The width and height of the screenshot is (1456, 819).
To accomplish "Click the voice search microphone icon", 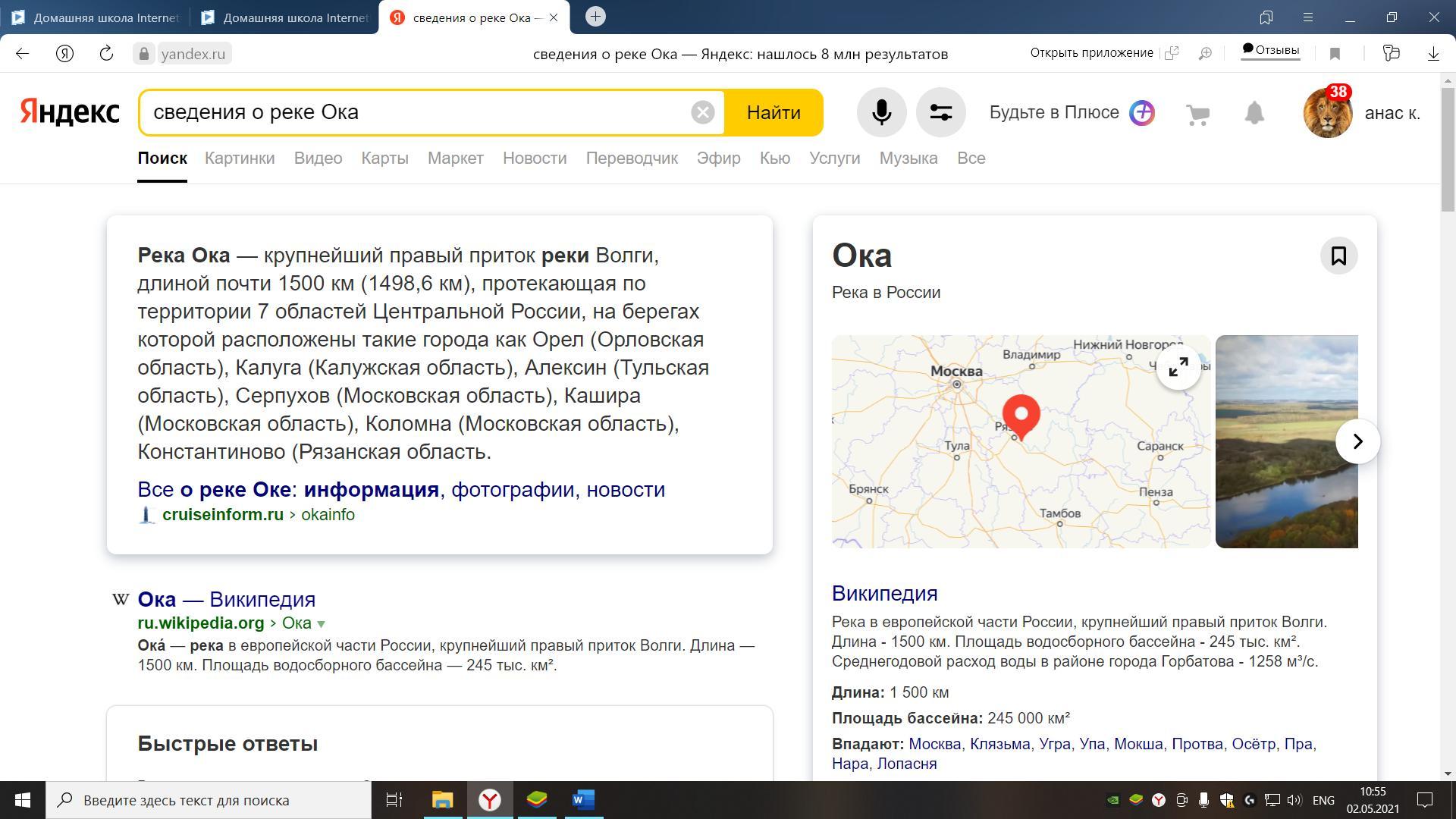I will pos(881,113).
